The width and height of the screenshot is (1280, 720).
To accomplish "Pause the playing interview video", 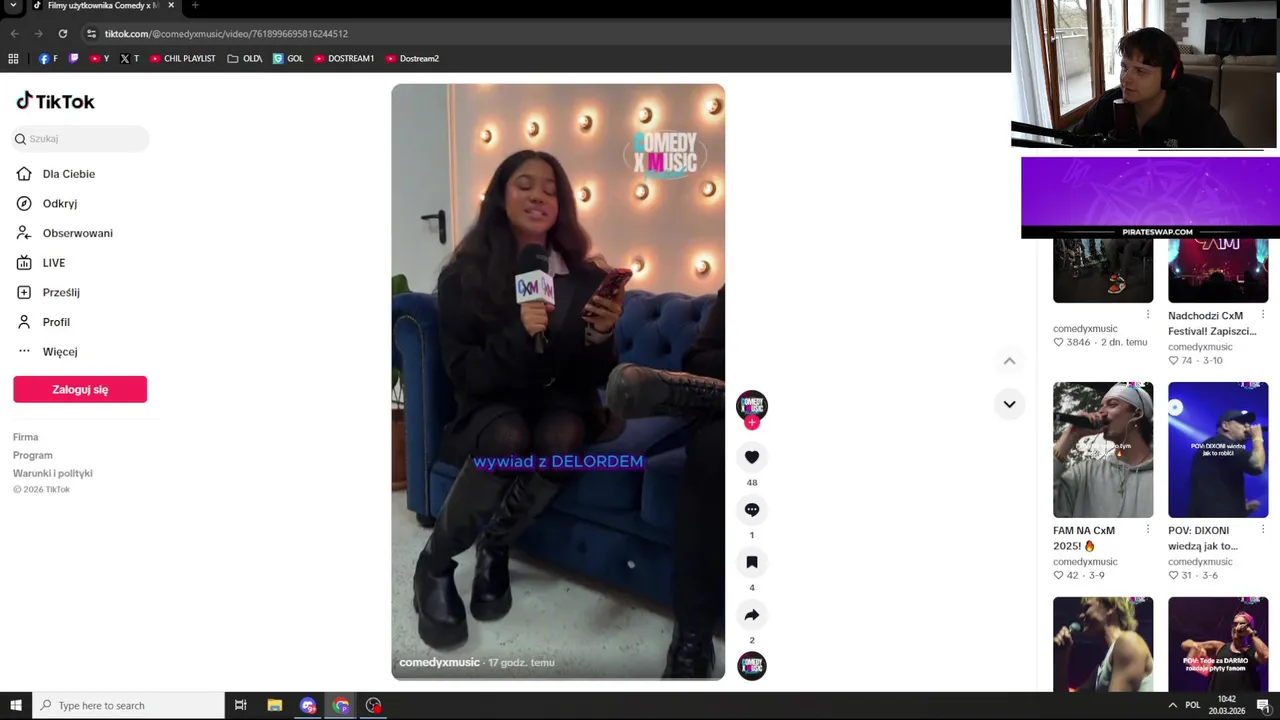I will click(558, 381).
